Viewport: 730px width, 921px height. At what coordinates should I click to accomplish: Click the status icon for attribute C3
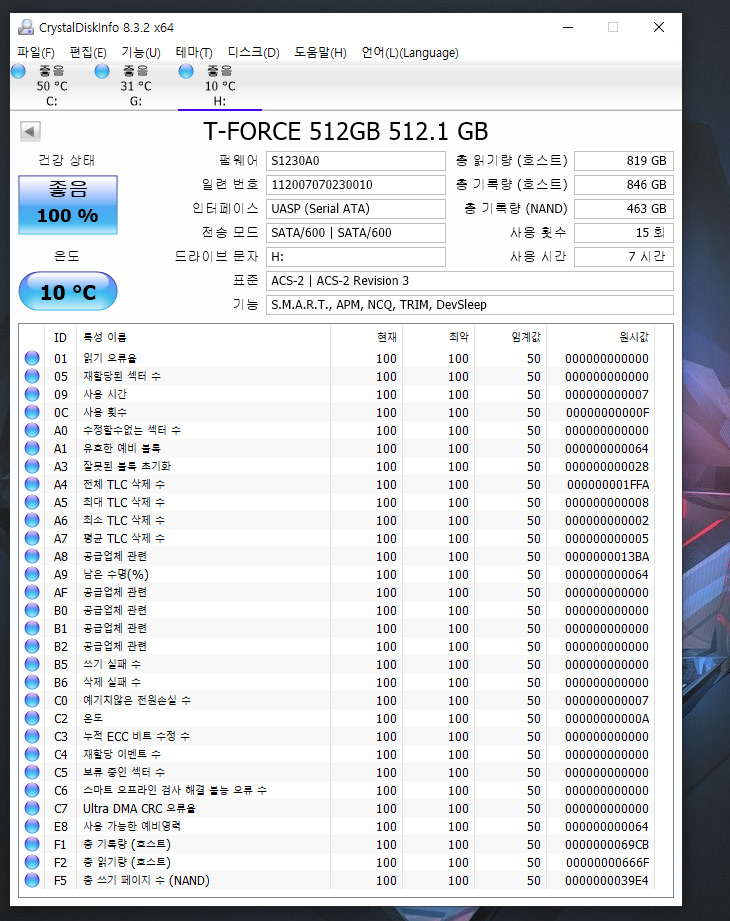(x=32, y=736)
